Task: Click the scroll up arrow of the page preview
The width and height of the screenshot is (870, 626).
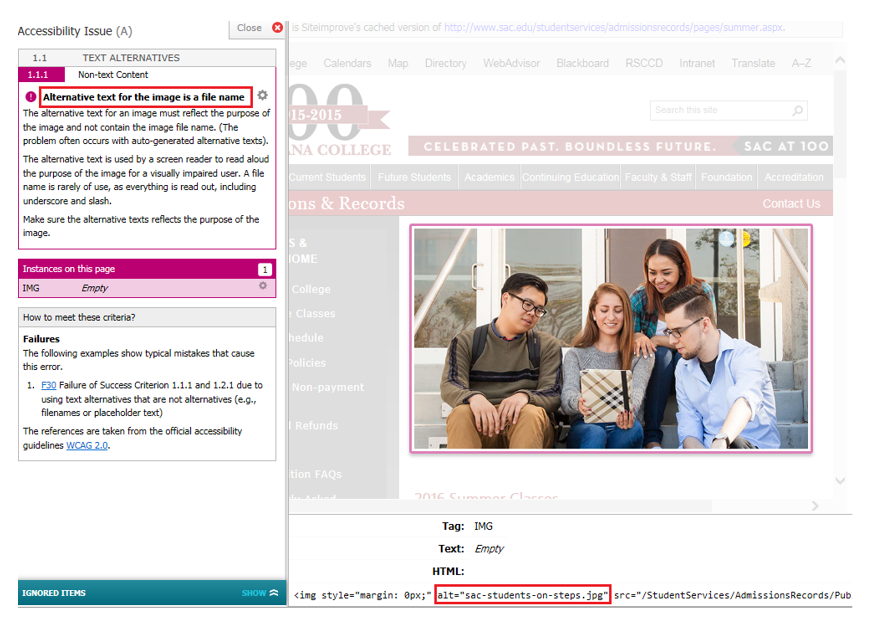Action: click(x=840, y=60)
